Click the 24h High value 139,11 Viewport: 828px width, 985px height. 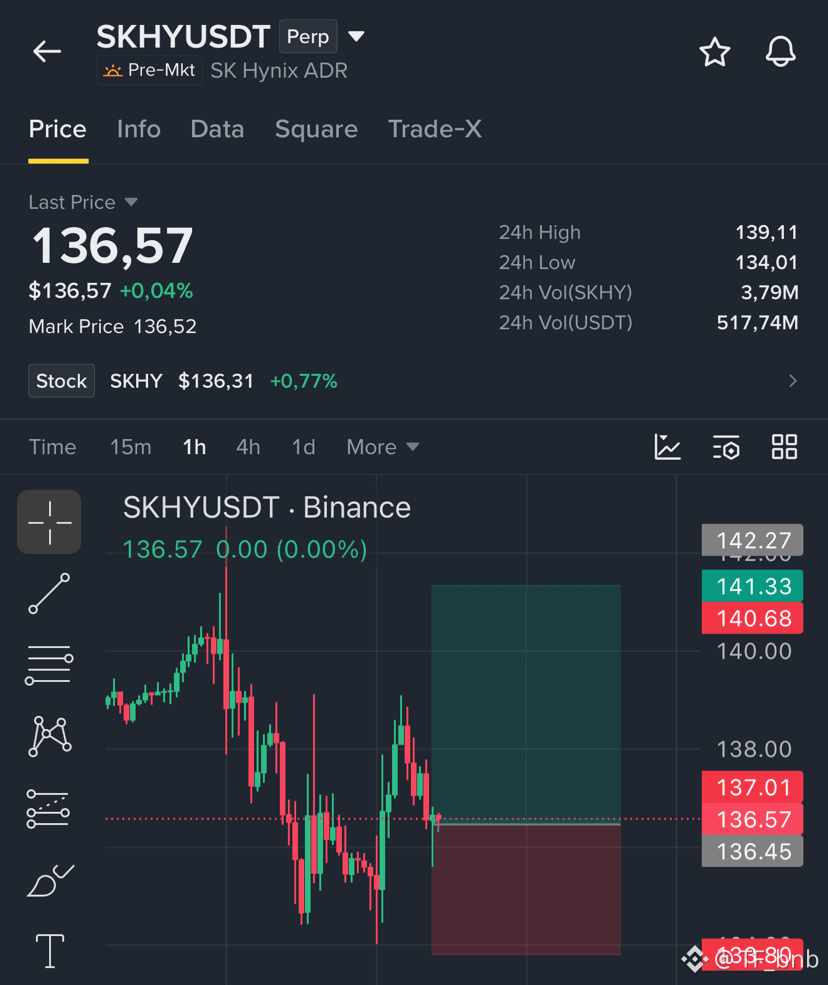pyautogui.click(x=766, y=232)
